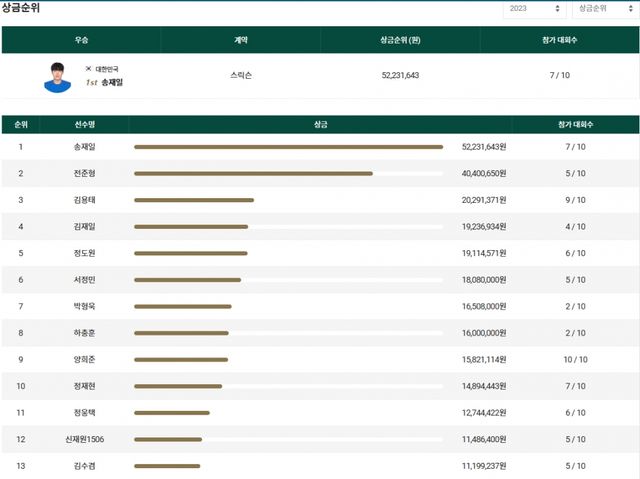Open player 하충훈's entry
The height and width of the screenshot is (479, 640).
[x=85, y=333]
